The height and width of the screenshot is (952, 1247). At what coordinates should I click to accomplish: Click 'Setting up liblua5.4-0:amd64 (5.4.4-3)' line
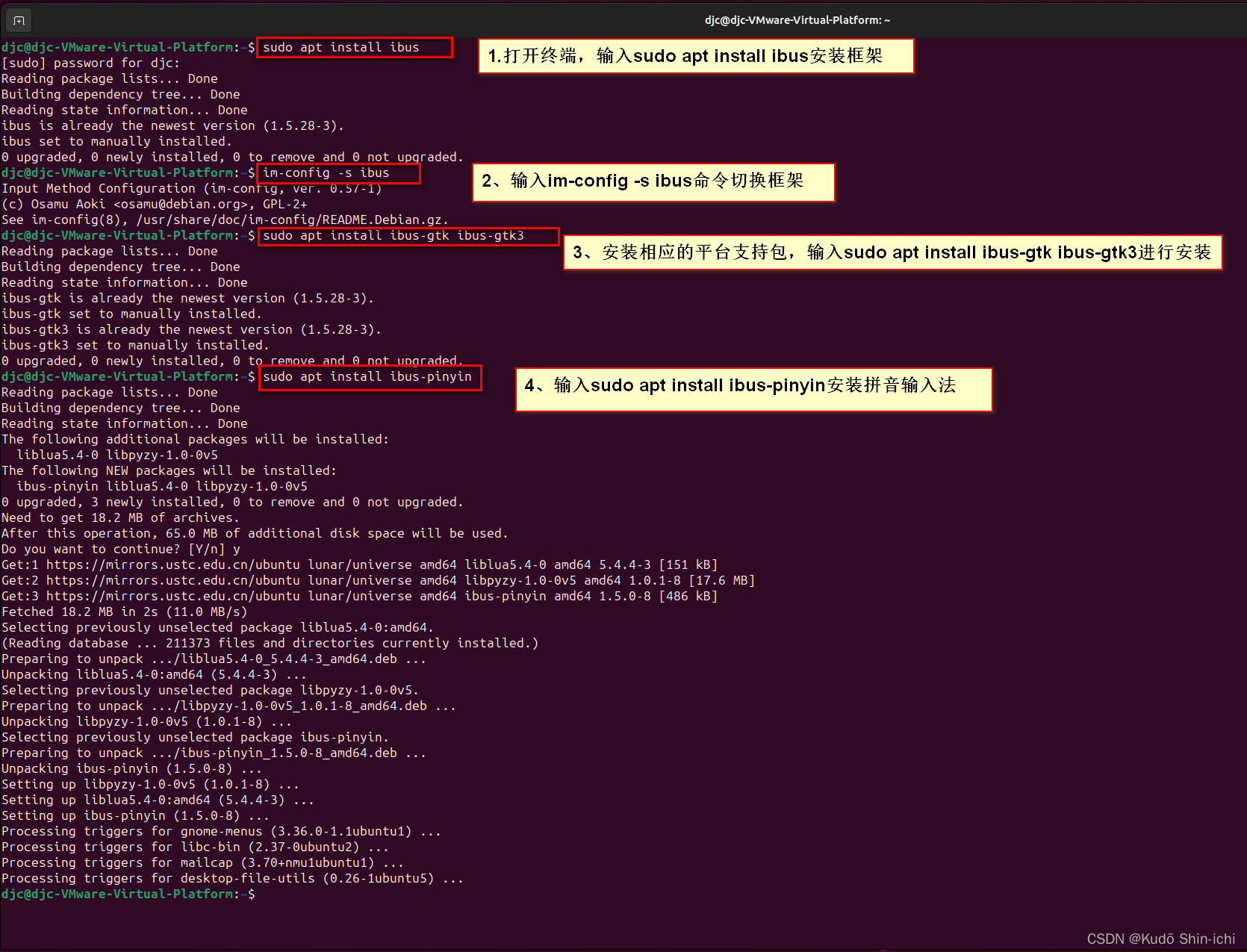click(158, 800)
